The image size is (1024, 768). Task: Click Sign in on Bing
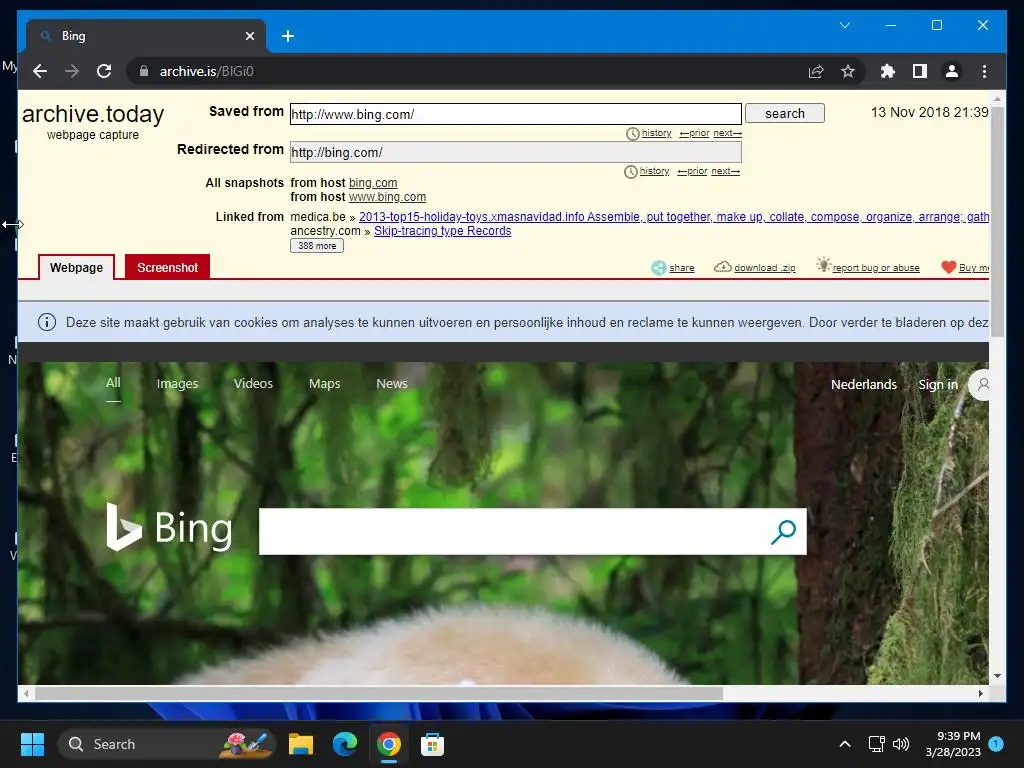tap(938, 385)
